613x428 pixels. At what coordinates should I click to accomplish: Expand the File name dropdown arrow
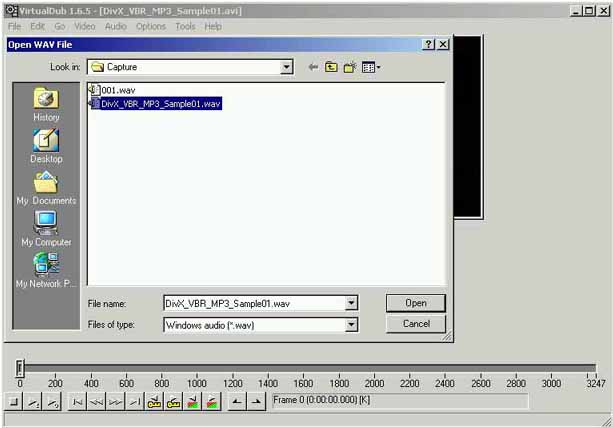pos(351,303)
